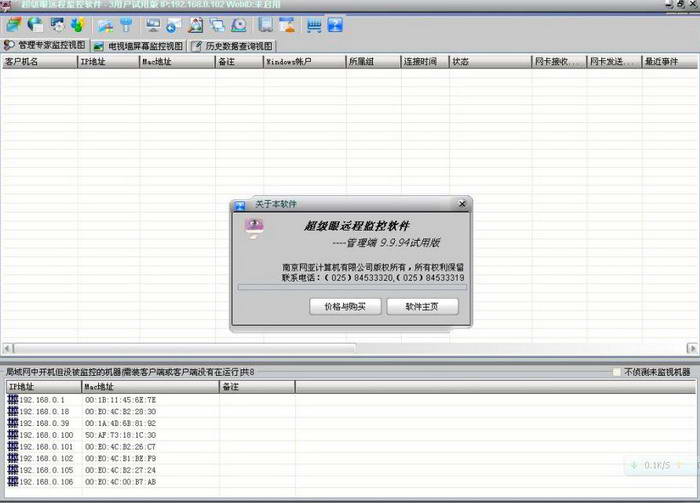Click the globe with page toolbar icon
The image size is (700, 503).
coord(35,25)
